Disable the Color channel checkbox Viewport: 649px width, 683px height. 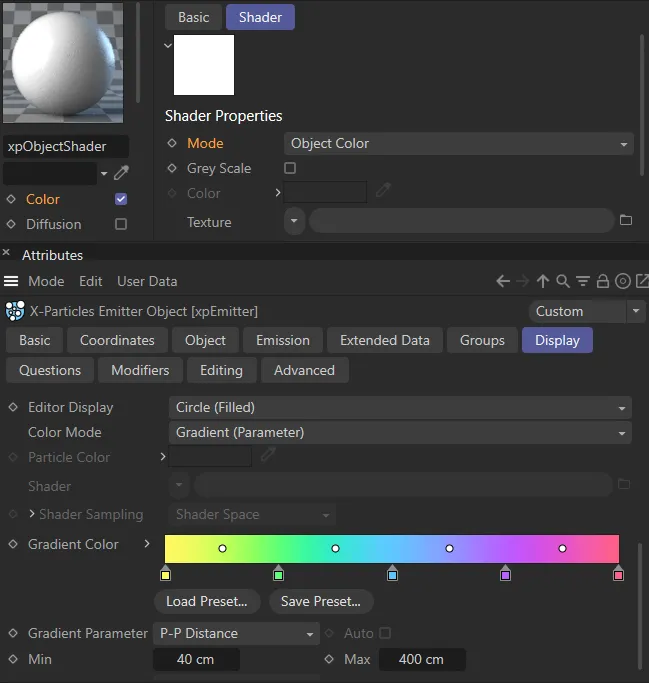point(121,199)
